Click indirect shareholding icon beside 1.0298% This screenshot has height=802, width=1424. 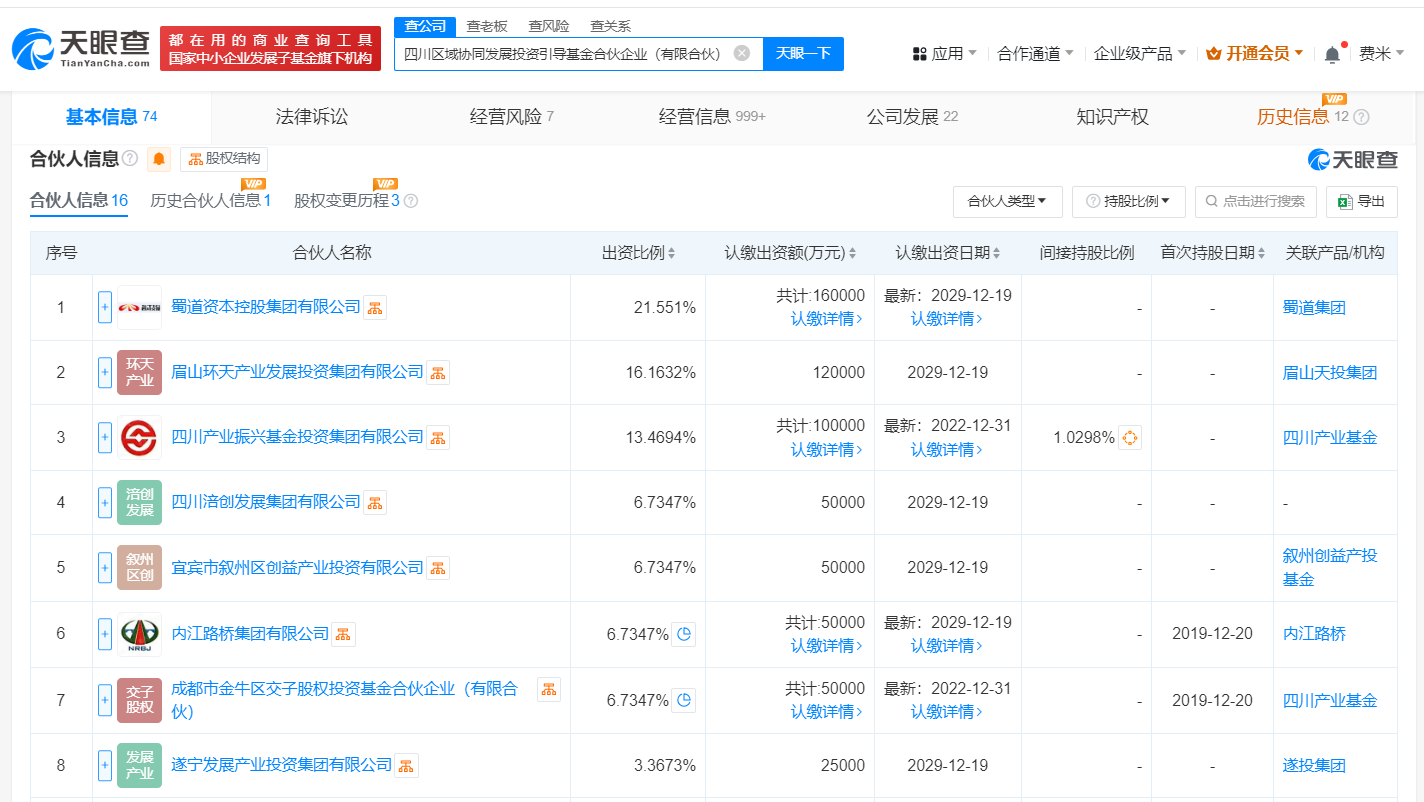click(1130, 437)
